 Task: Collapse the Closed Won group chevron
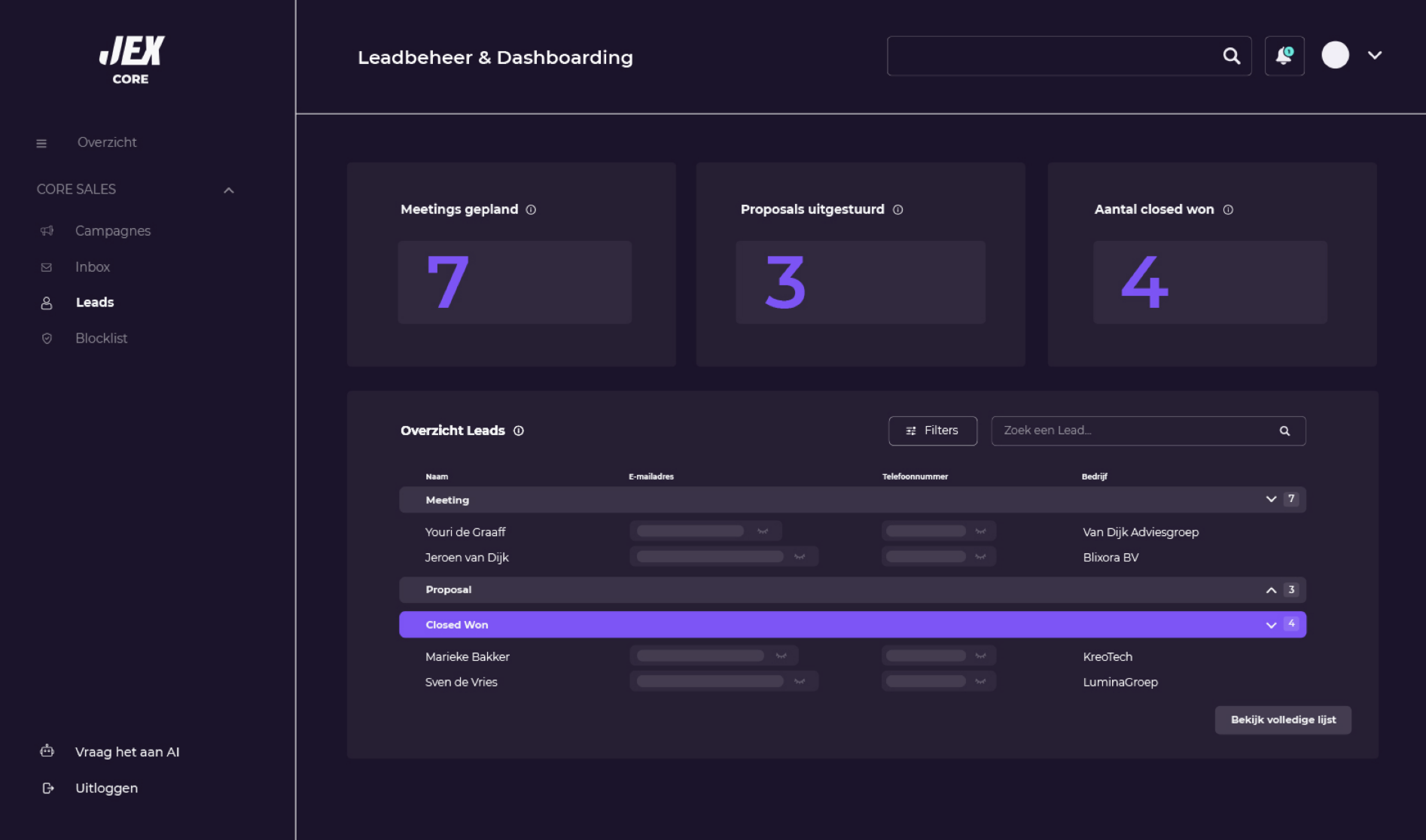click(1271, 625)
